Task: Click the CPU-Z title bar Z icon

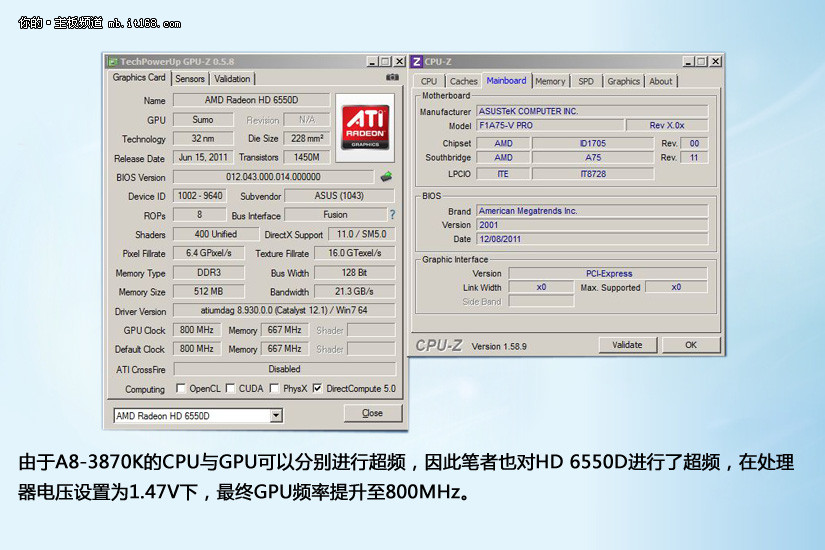Action: (417, 61)
